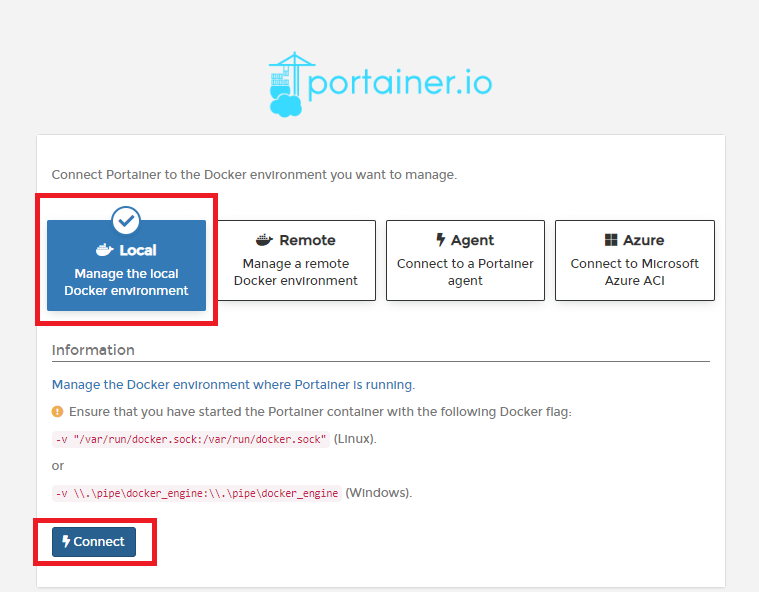Select the Remote Docker environment option
Image resolution: width=759 pixels, height=592 pixels.
point(296,260)
